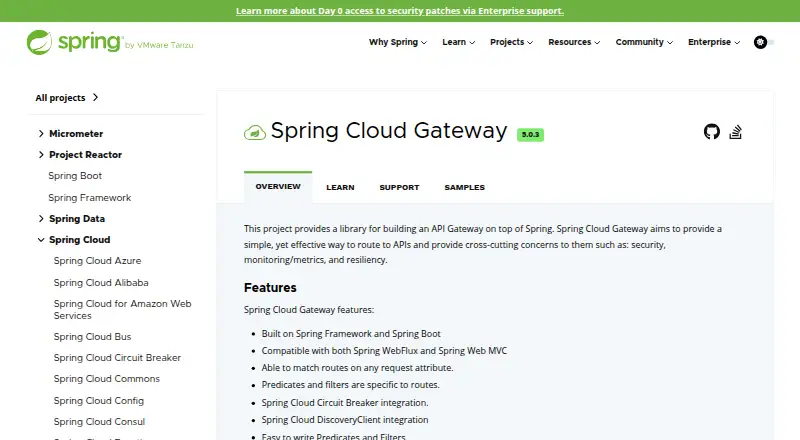Switch to the SUPPORT tab
The height and width of the screenshot is (440, 800).
[x=399, y=187]
